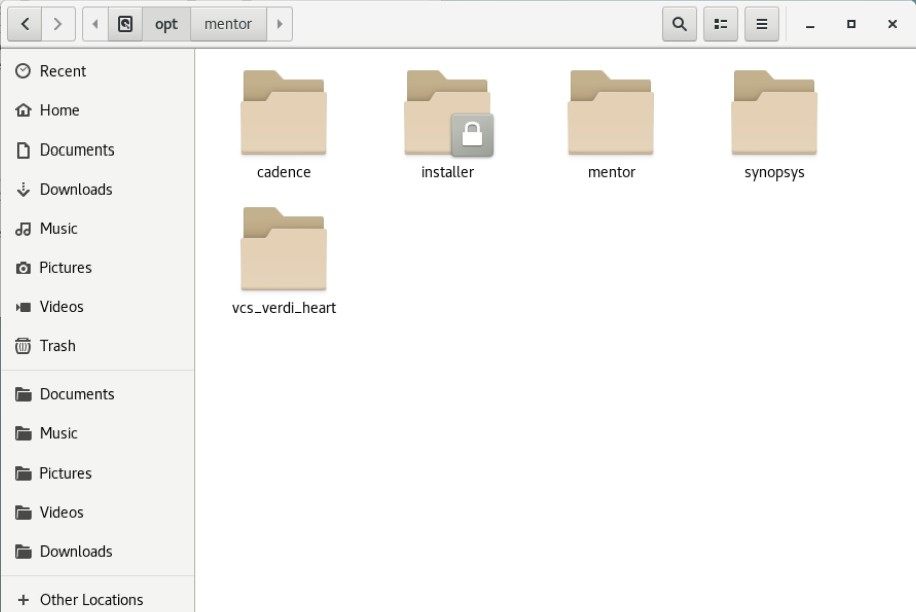Open Music with the note icon
This screenshot has height=612, width=916.
(98, 228)
